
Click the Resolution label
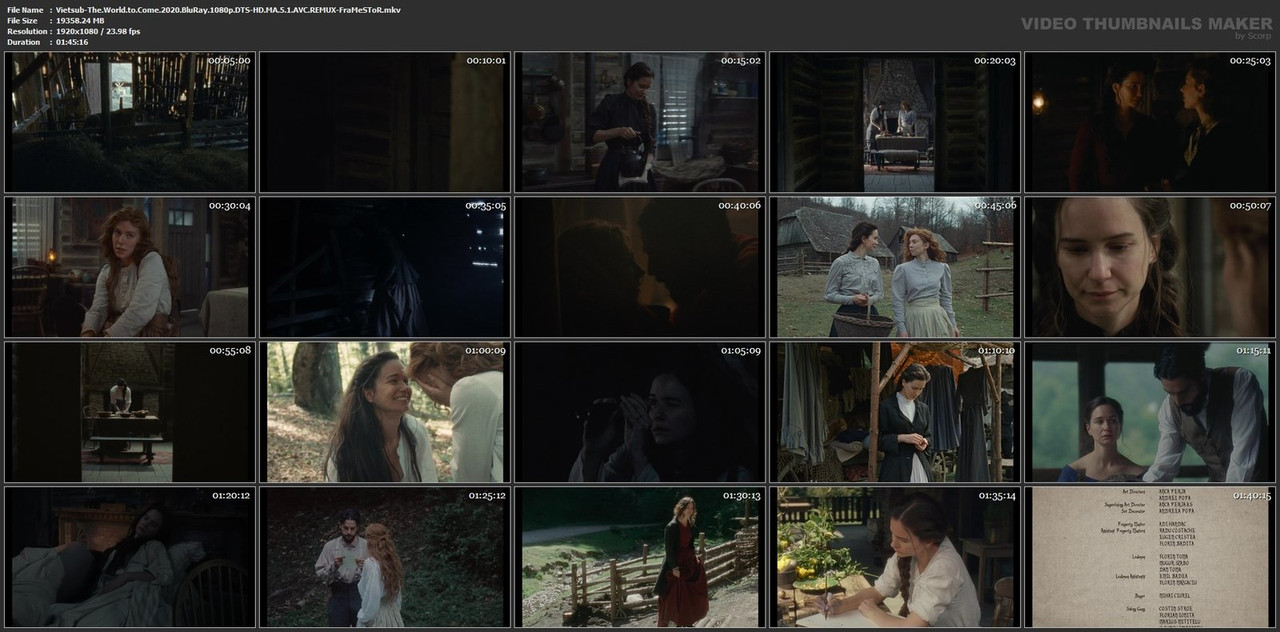(x=25, y=31)
